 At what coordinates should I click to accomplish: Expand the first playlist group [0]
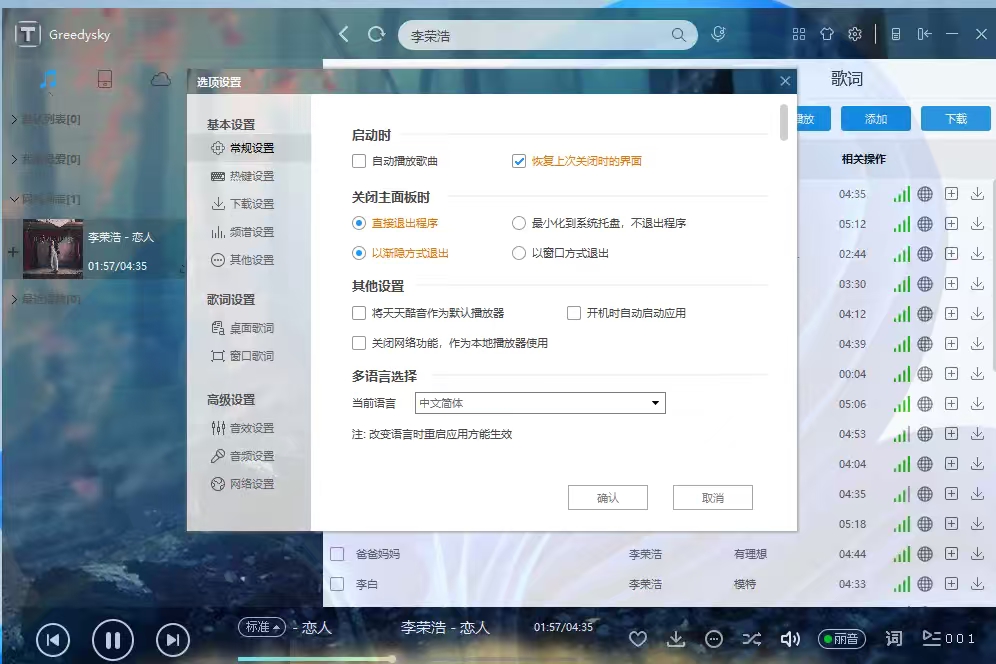click(x=14, y=119)
